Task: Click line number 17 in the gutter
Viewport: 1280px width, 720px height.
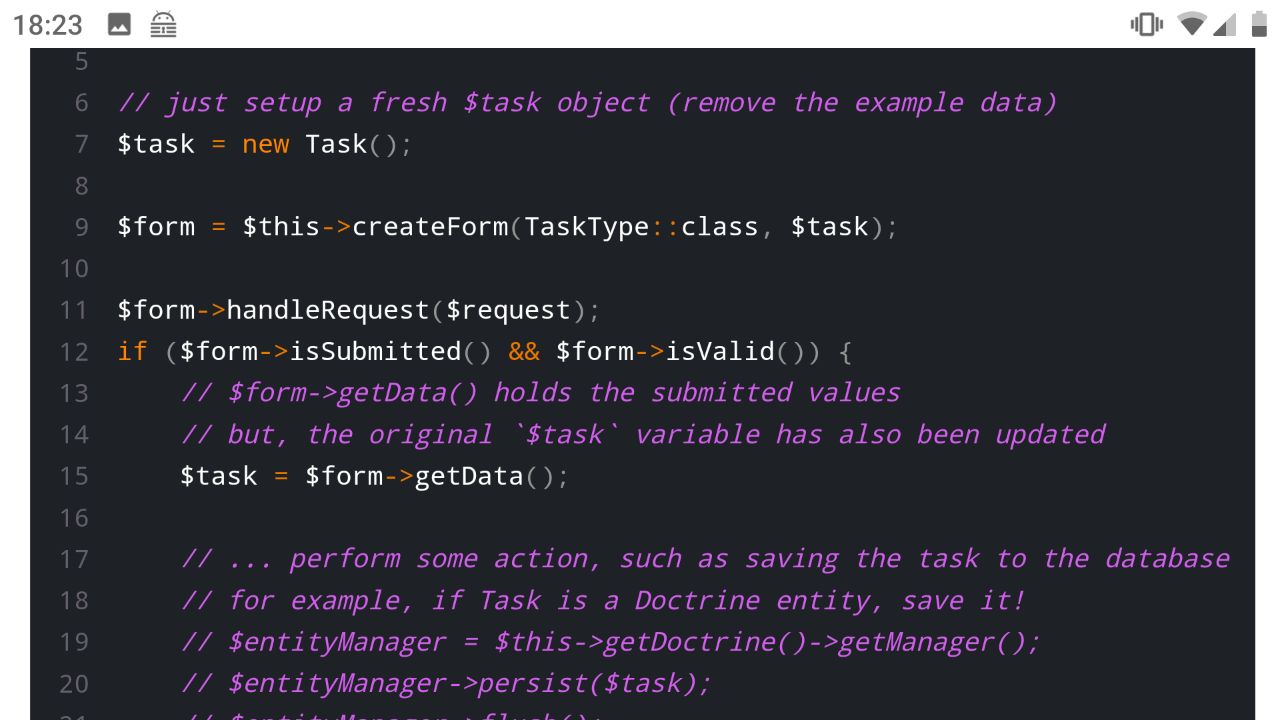Action: [74, 559]
